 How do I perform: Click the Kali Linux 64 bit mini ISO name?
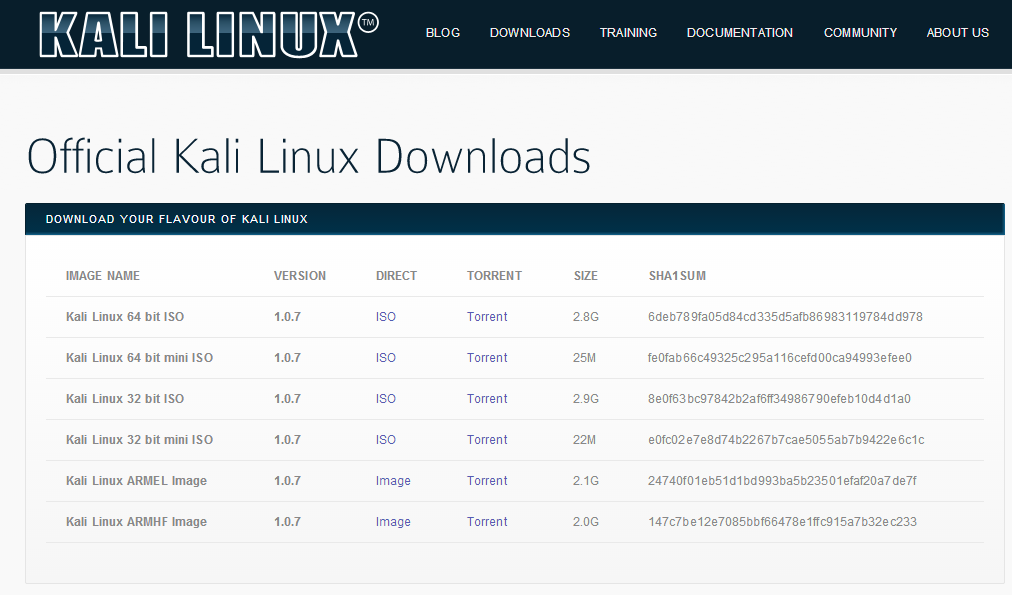[x=139, y=358]
